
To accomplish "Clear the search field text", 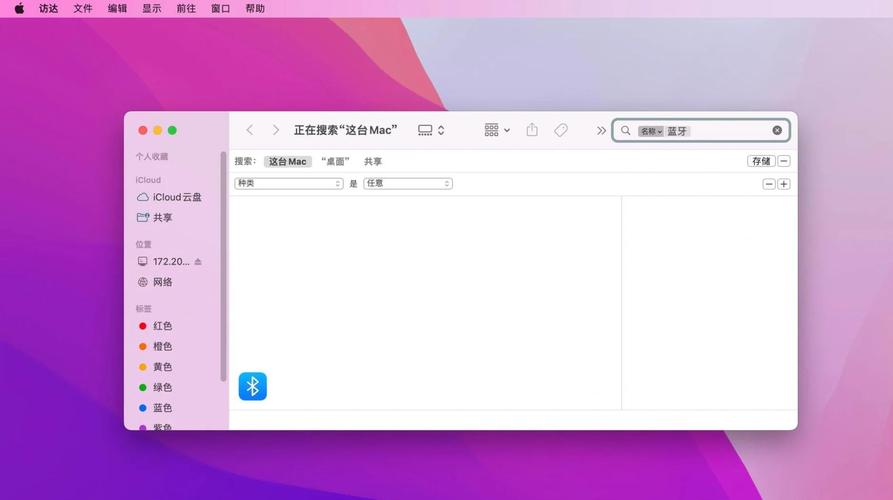I will click(x=777, y=130).
